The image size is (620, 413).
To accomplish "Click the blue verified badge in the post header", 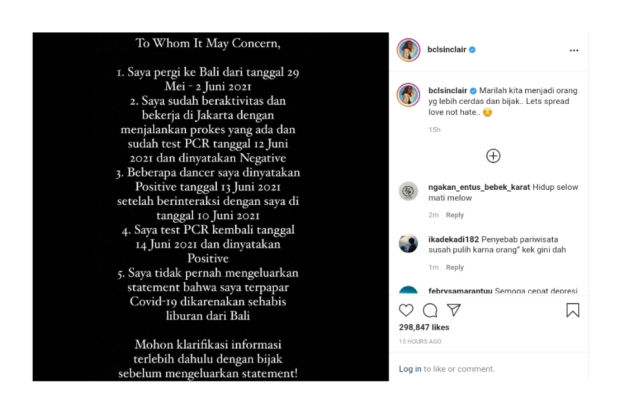I will pyautogui.click(x=473, y=50).
